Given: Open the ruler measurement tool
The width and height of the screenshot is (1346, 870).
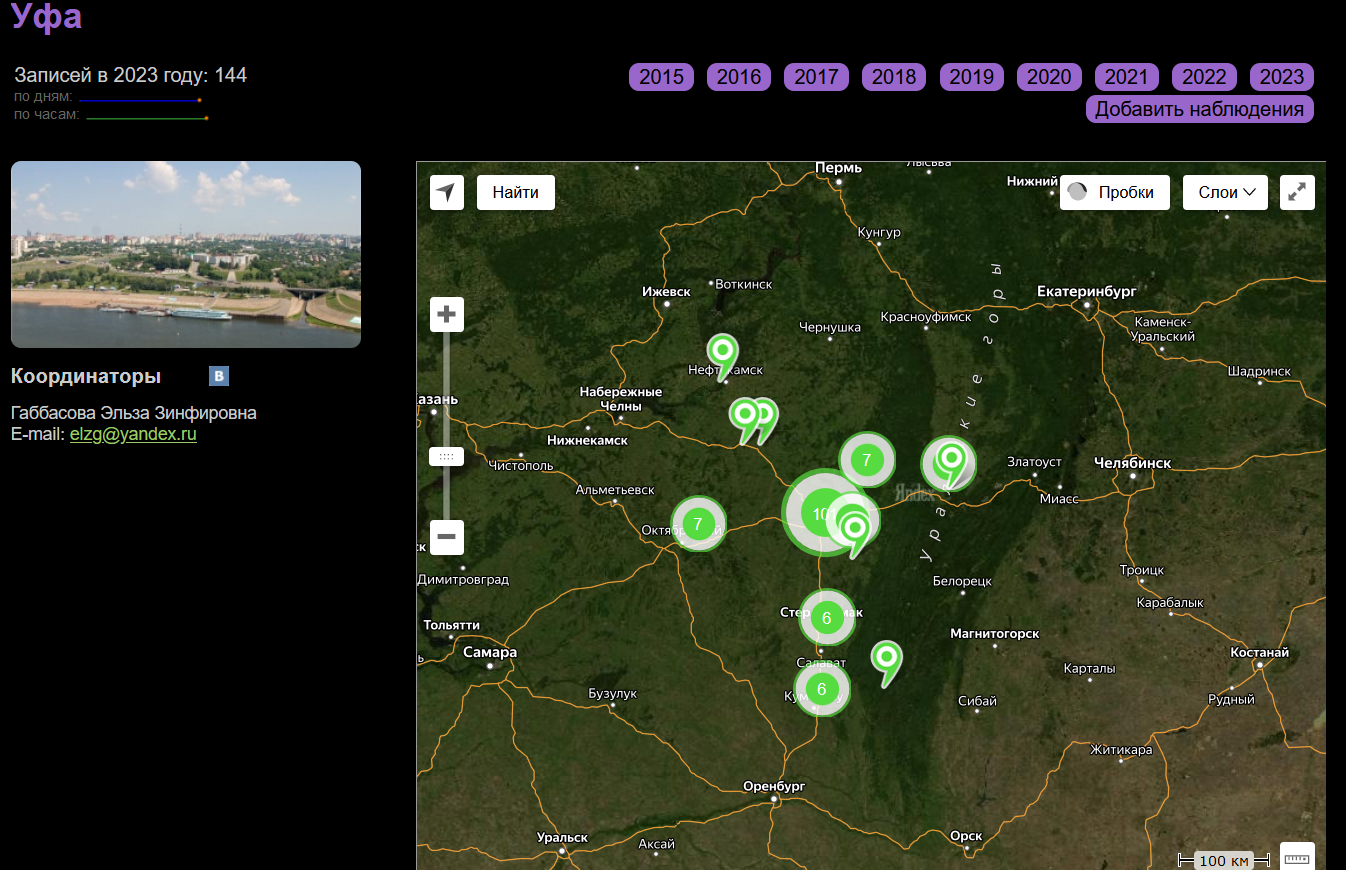Looking at the screenshot, I should pos(1297,858).
